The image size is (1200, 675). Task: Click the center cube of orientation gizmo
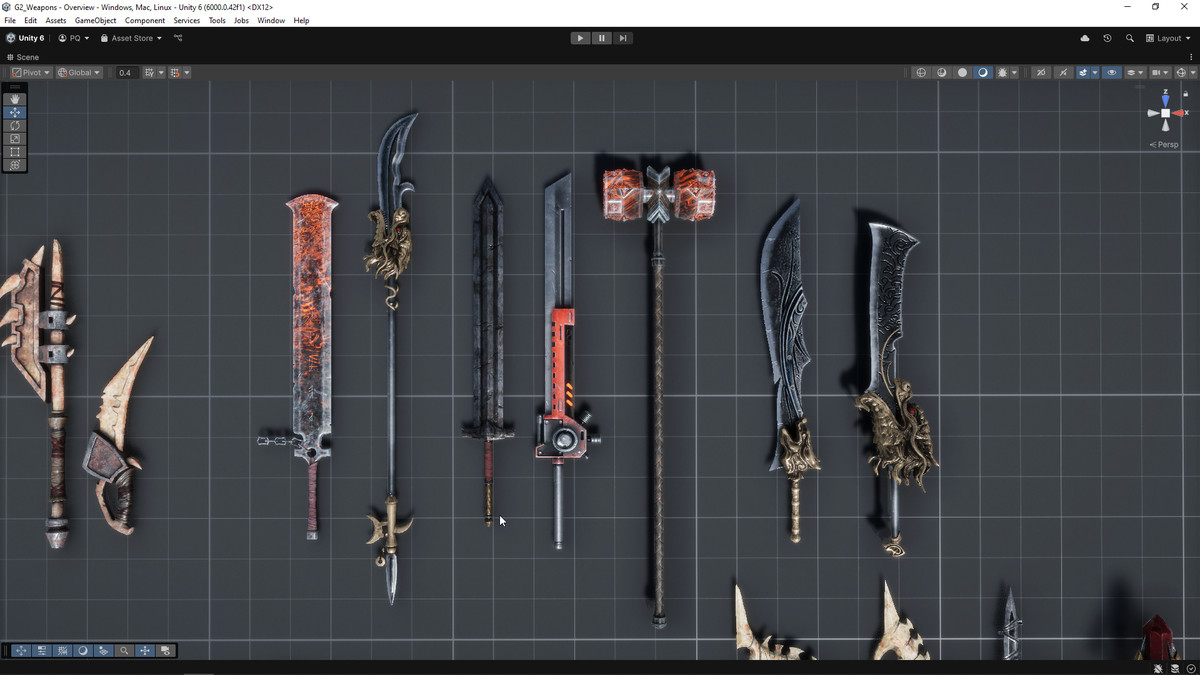tap(1165, 113)
